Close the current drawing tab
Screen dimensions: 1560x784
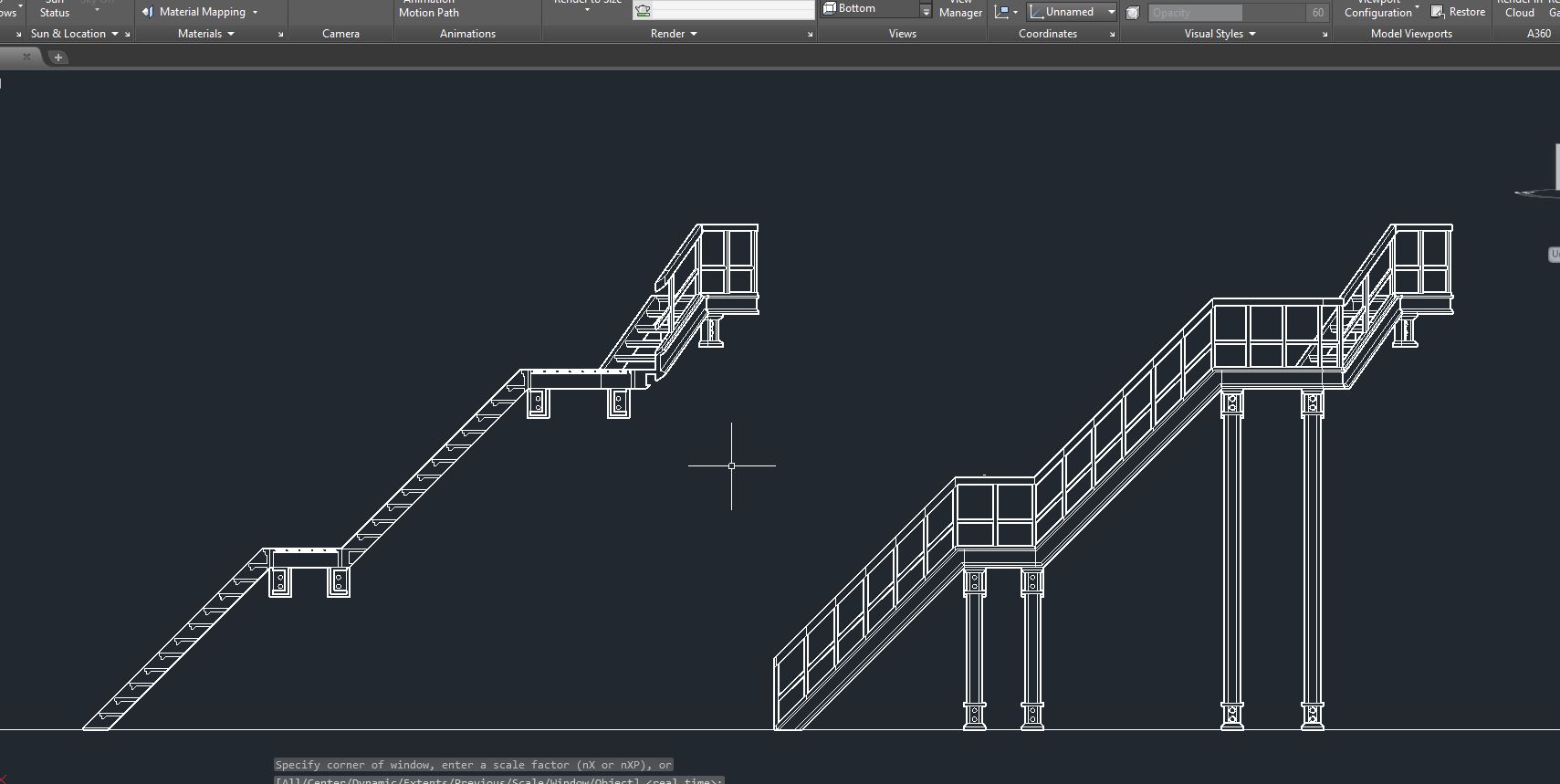tap(26, 57)
